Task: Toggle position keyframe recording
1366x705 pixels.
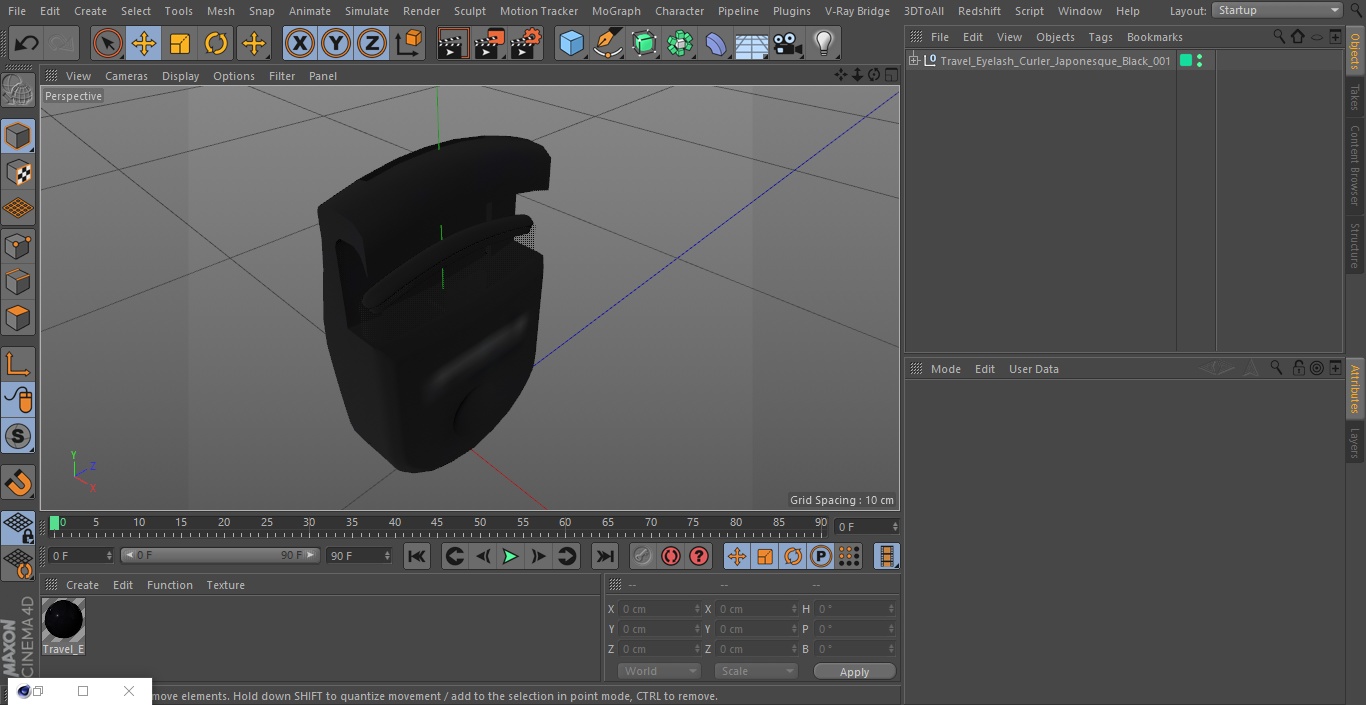Action: [x=737, y=556]
